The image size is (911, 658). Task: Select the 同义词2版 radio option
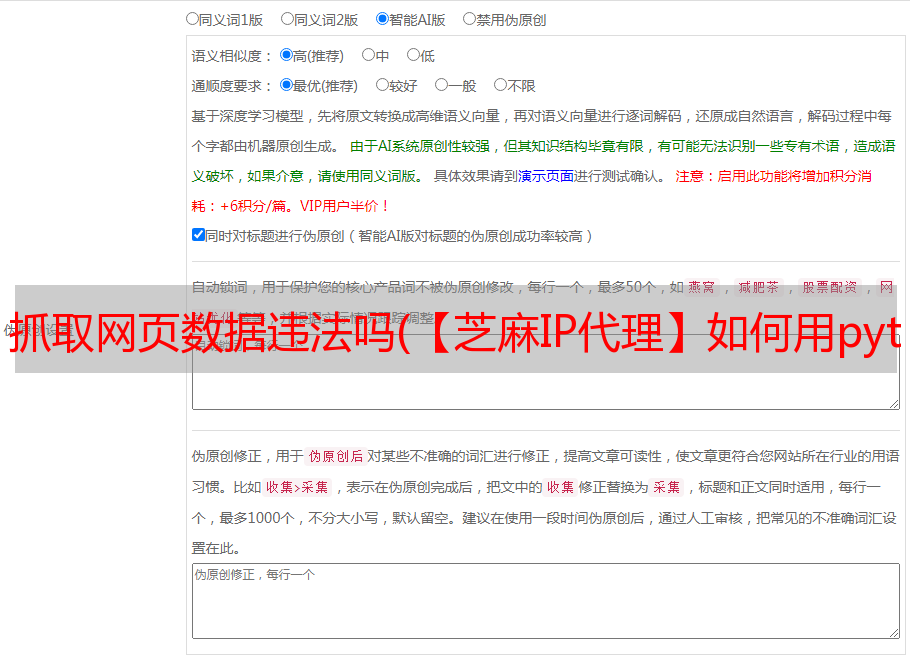[288, 19]
